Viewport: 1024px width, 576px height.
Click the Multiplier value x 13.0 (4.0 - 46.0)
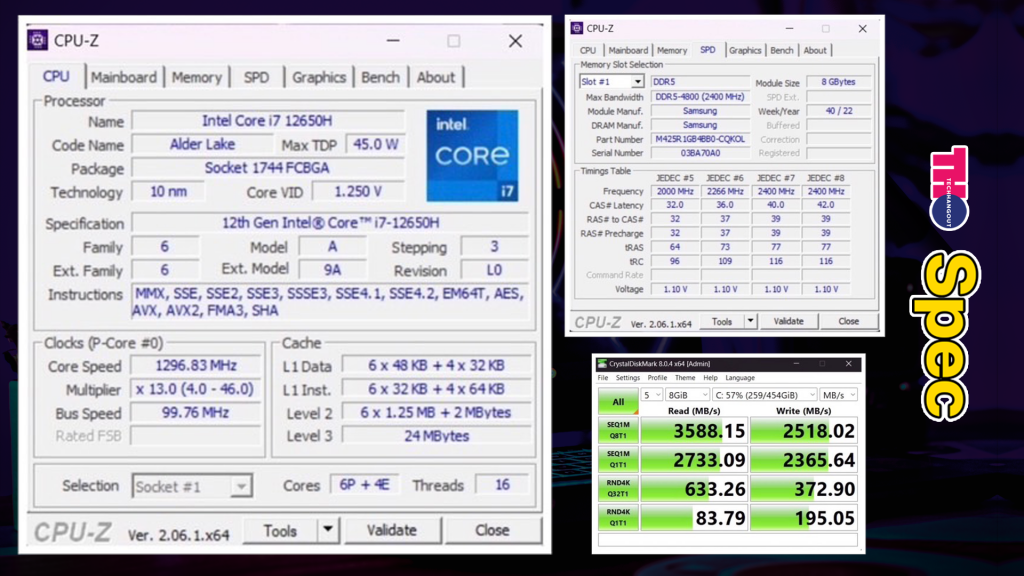(196, 389)
